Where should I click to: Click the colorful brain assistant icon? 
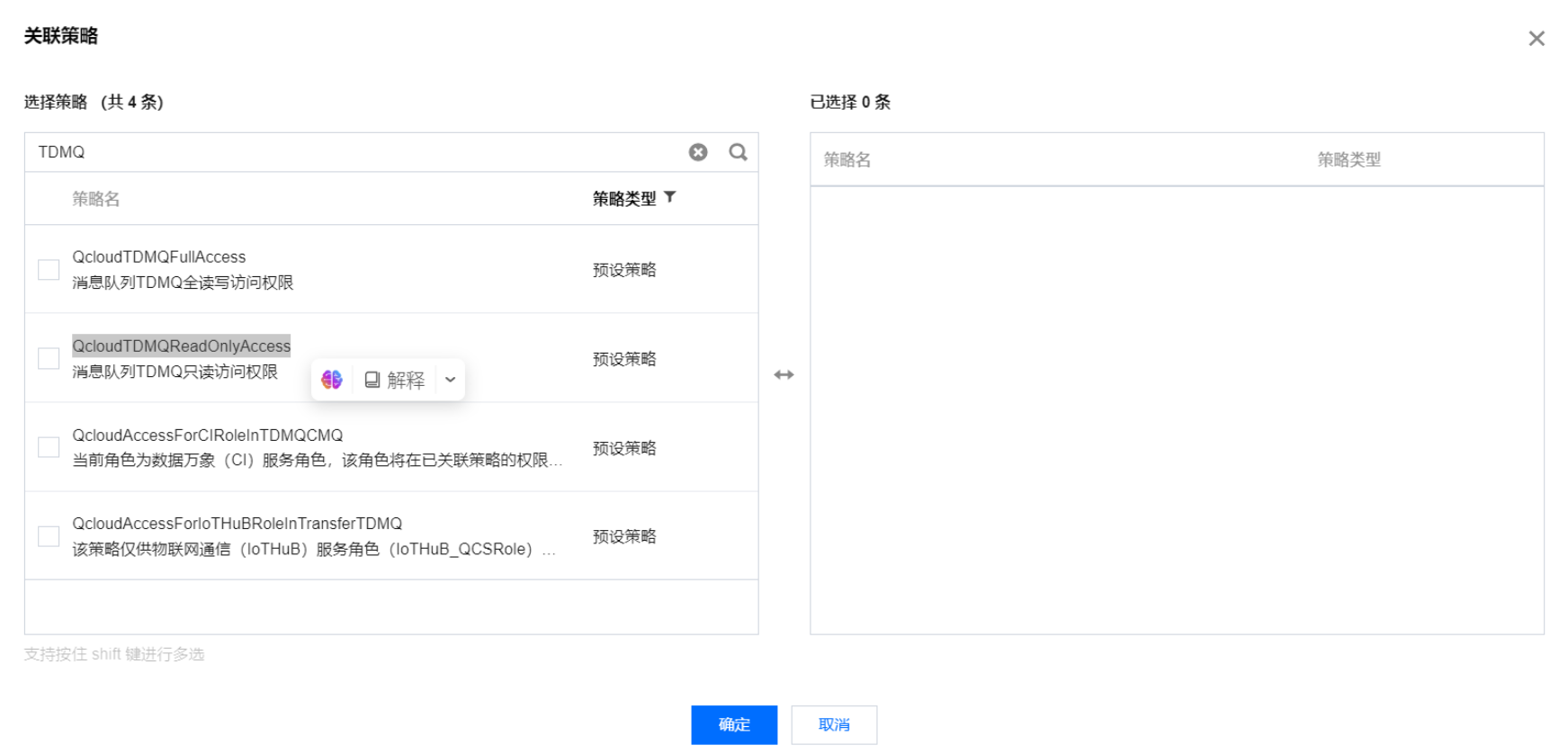332,380
